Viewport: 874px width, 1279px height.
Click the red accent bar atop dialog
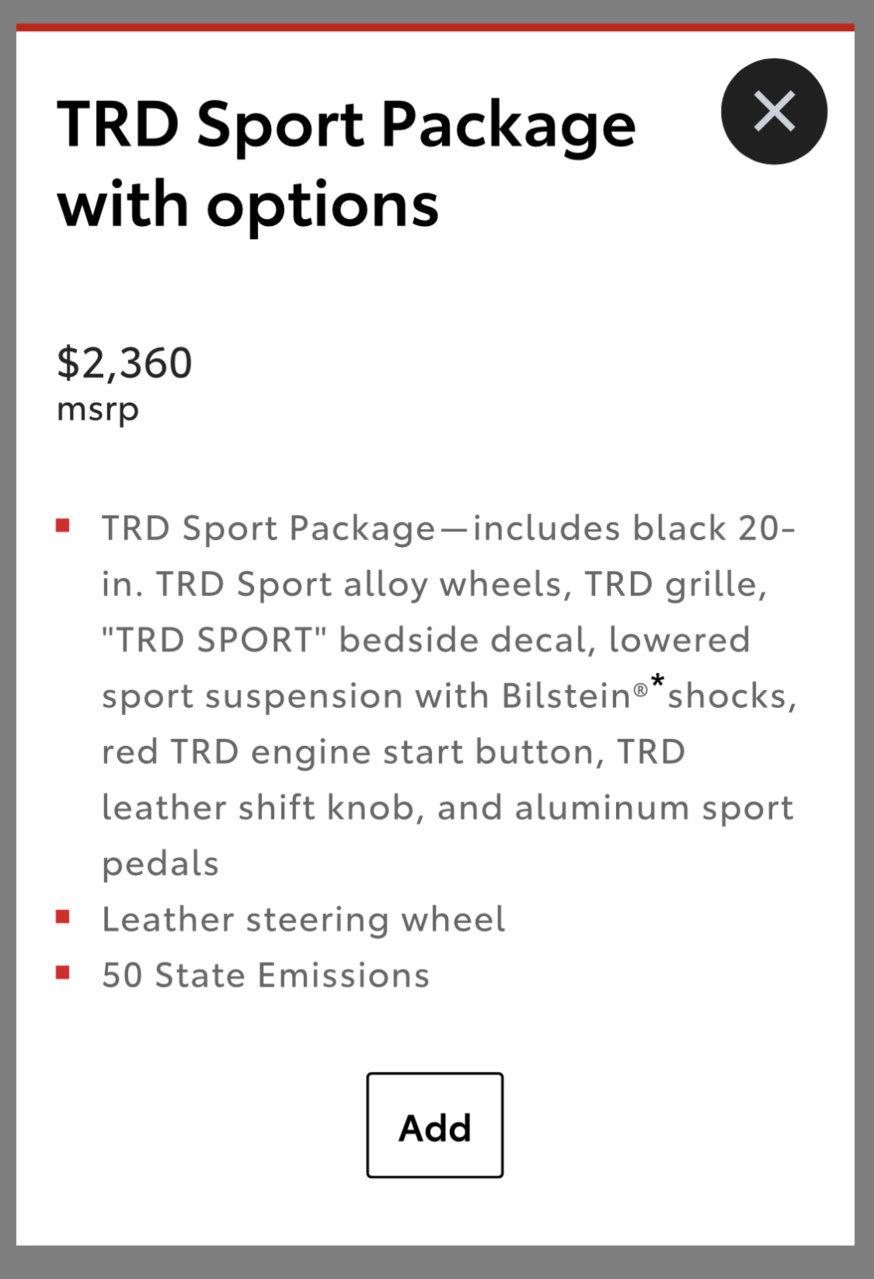point(435,27)
